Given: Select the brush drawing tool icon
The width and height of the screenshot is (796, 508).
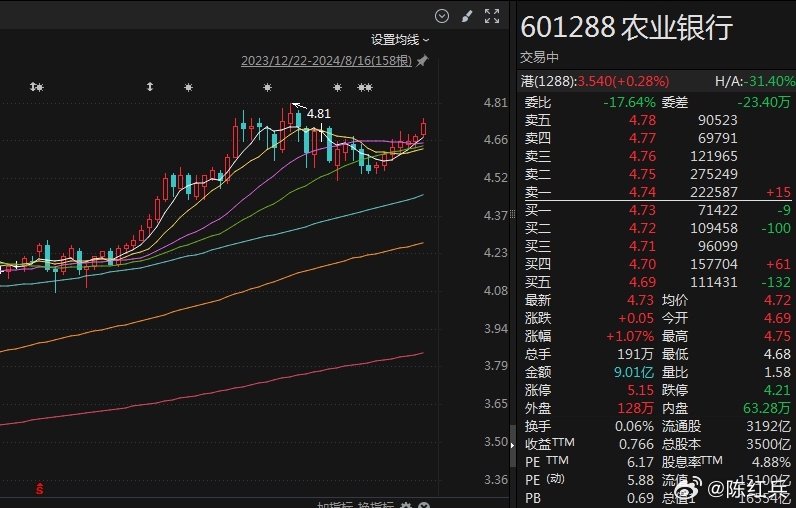Looking at the screenshot, I should tap(467, 16).
